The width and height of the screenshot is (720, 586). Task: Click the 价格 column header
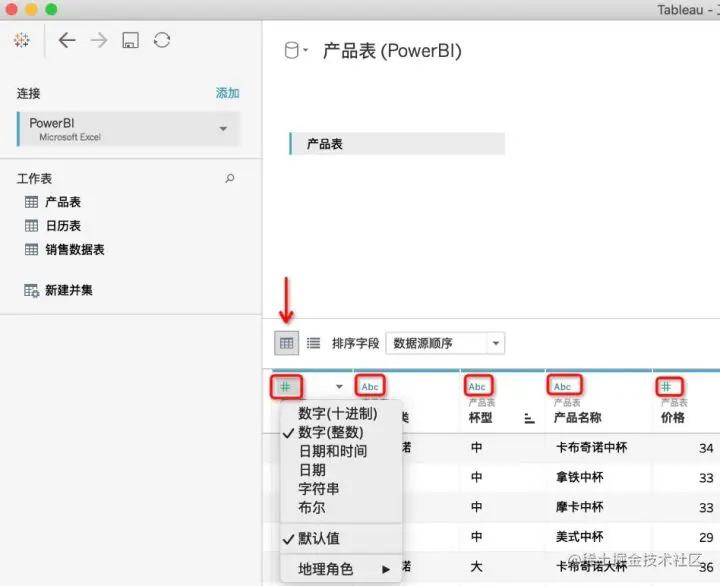673,417
